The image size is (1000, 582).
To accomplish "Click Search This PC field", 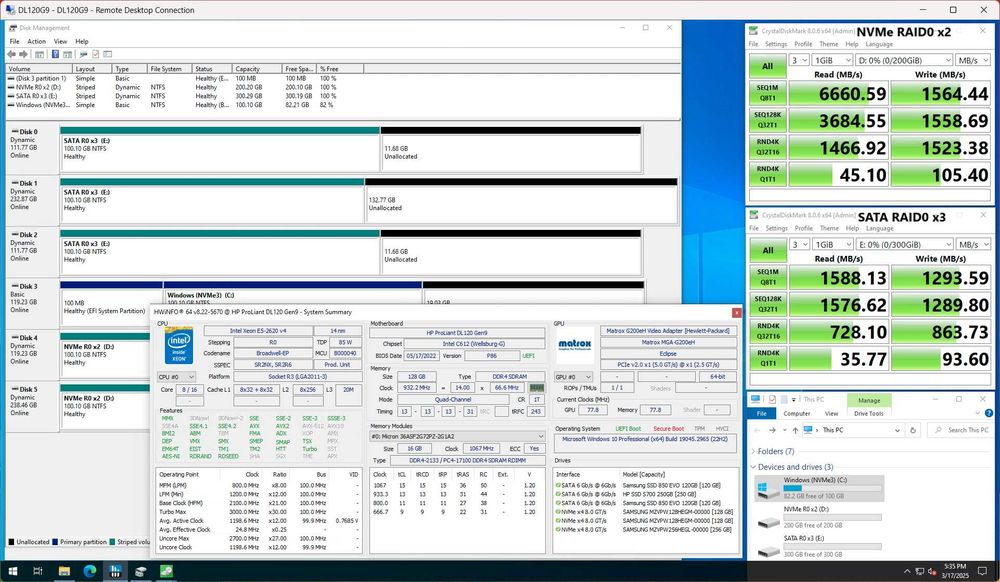I will coord(960,430).
